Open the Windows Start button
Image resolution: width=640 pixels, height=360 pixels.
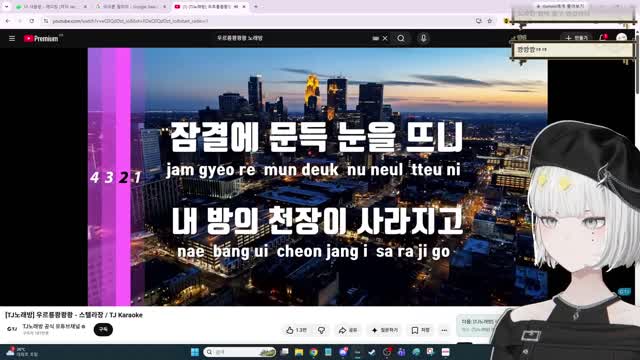(195, 352)
